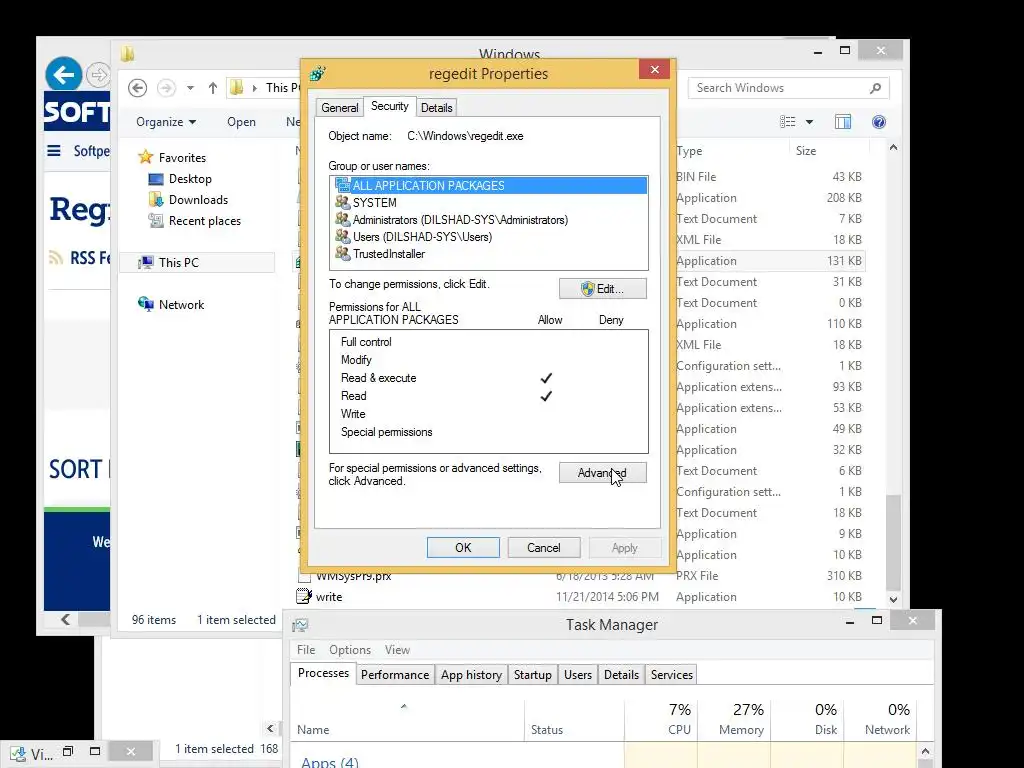This screenshot has height=768, width=1024.
Task: Click the ALL APPLICATION PACKAGES group icon
Action: tap(342, 185)
